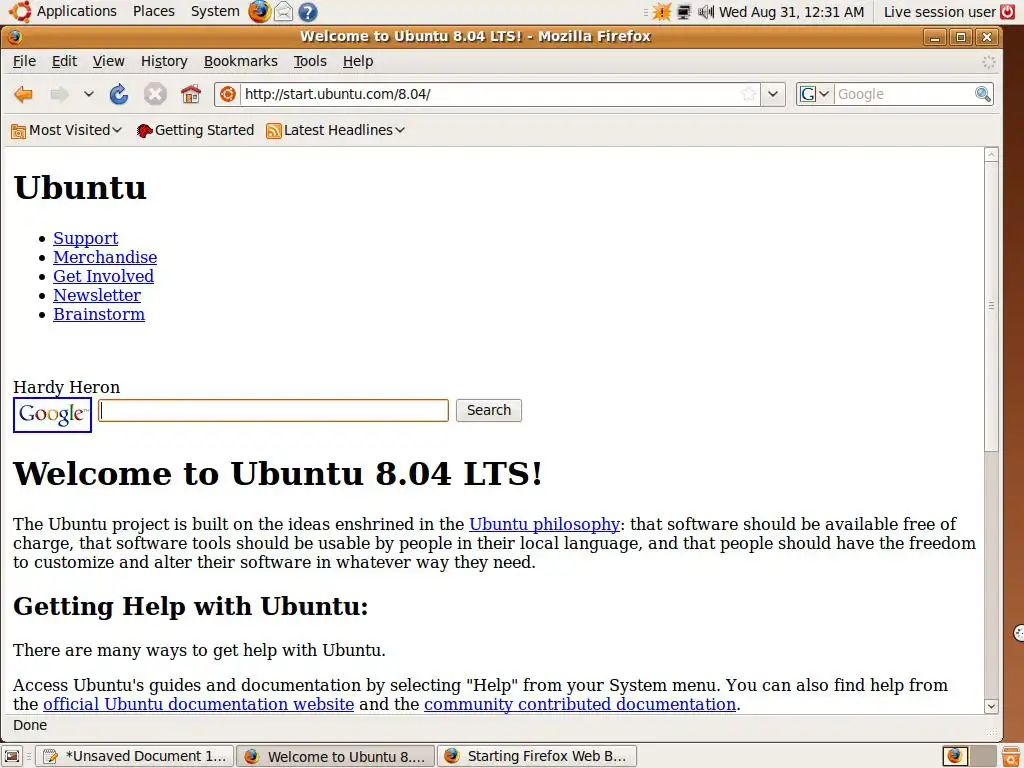The width and height of the screenshot is (1024, 768).
Task: Click the update notification starburst icon
Action: [662, 12]
